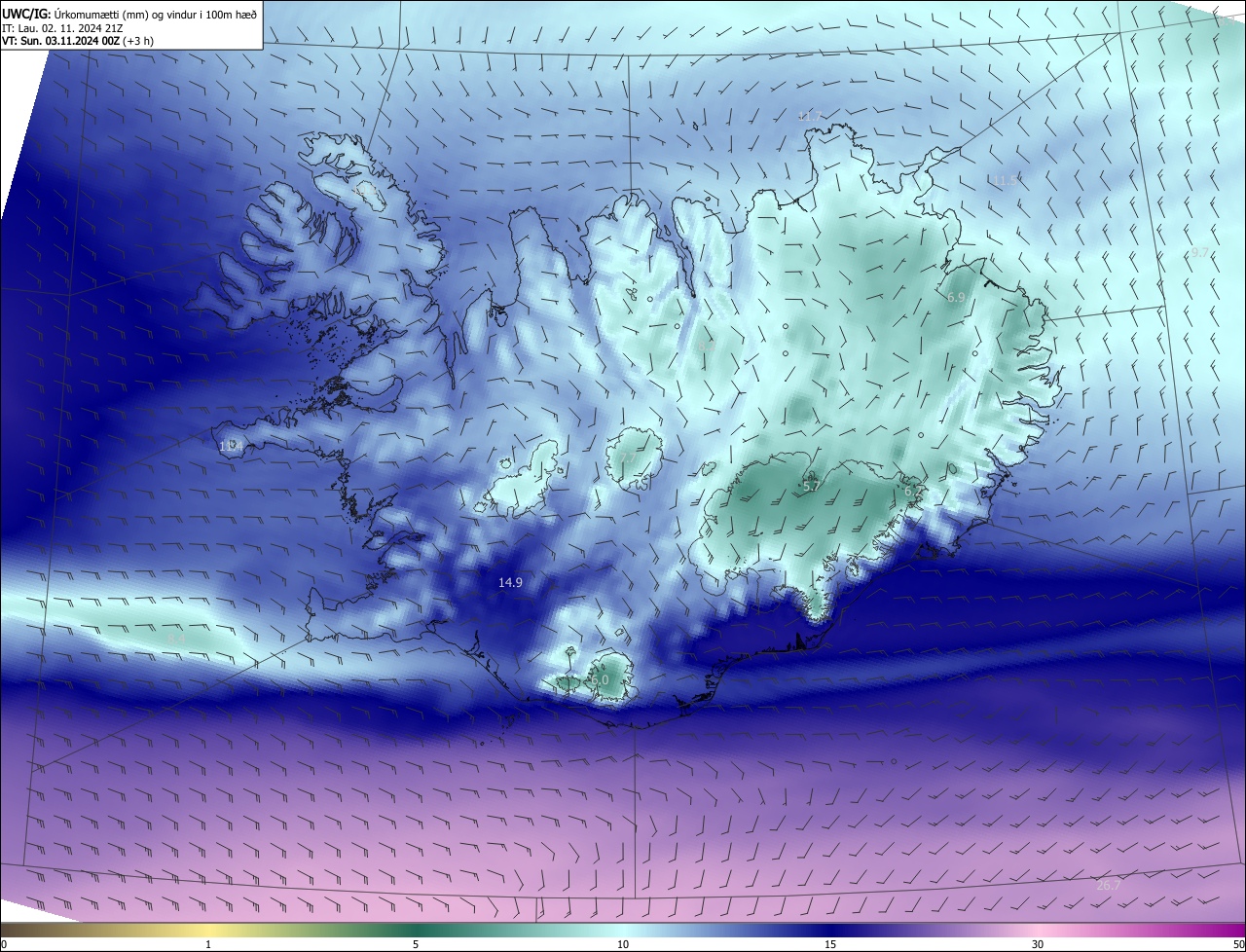
Task: Click the 50 tick on color scale
Action: [x=1238, y=944]
